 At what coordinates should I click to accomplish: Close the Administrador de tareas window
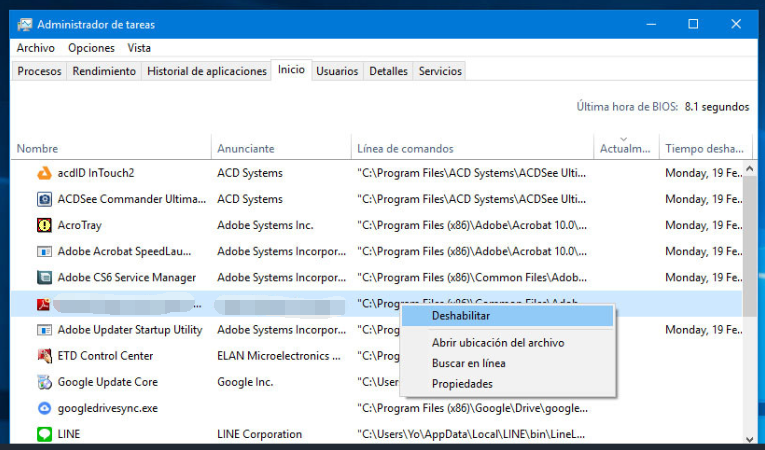pyautogui.click(x=736, y=24)
